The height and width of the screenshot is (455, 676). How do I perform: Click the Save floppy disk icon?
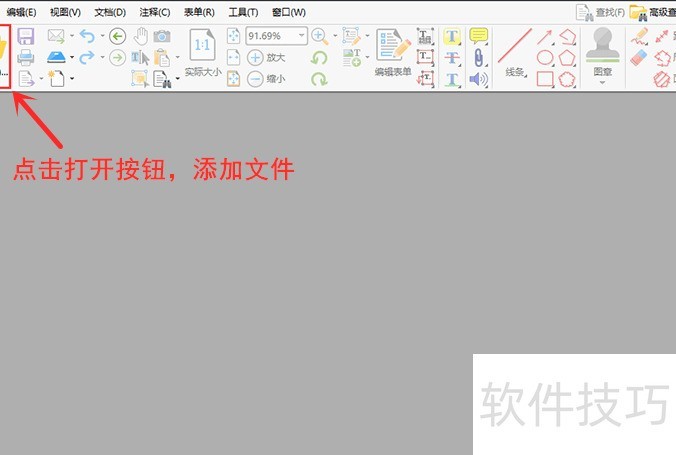click(x=26, y=37)
